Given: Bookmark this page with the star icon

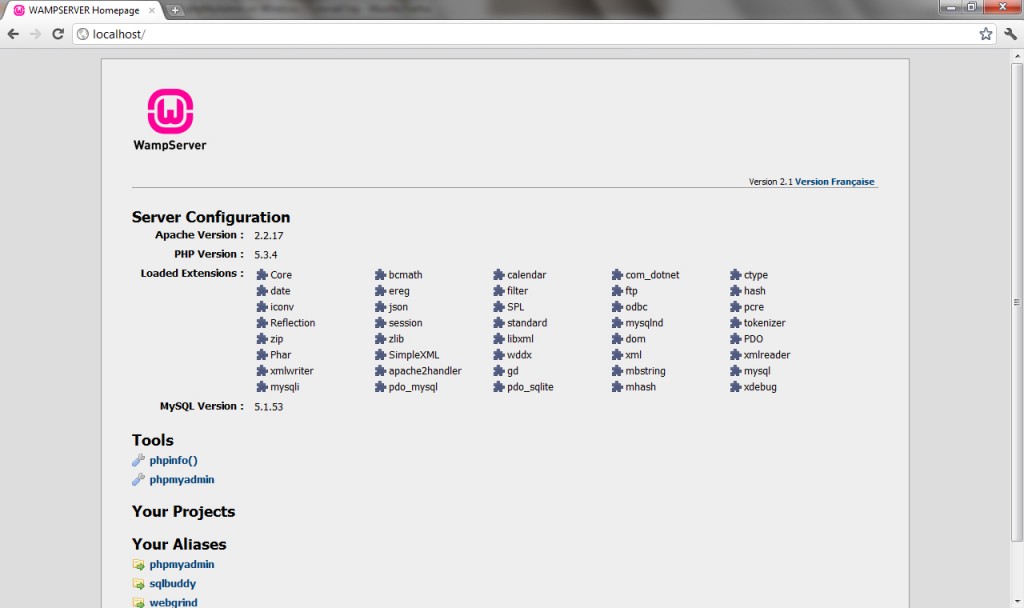Looking at the screenshot, I should click(985, 34).
